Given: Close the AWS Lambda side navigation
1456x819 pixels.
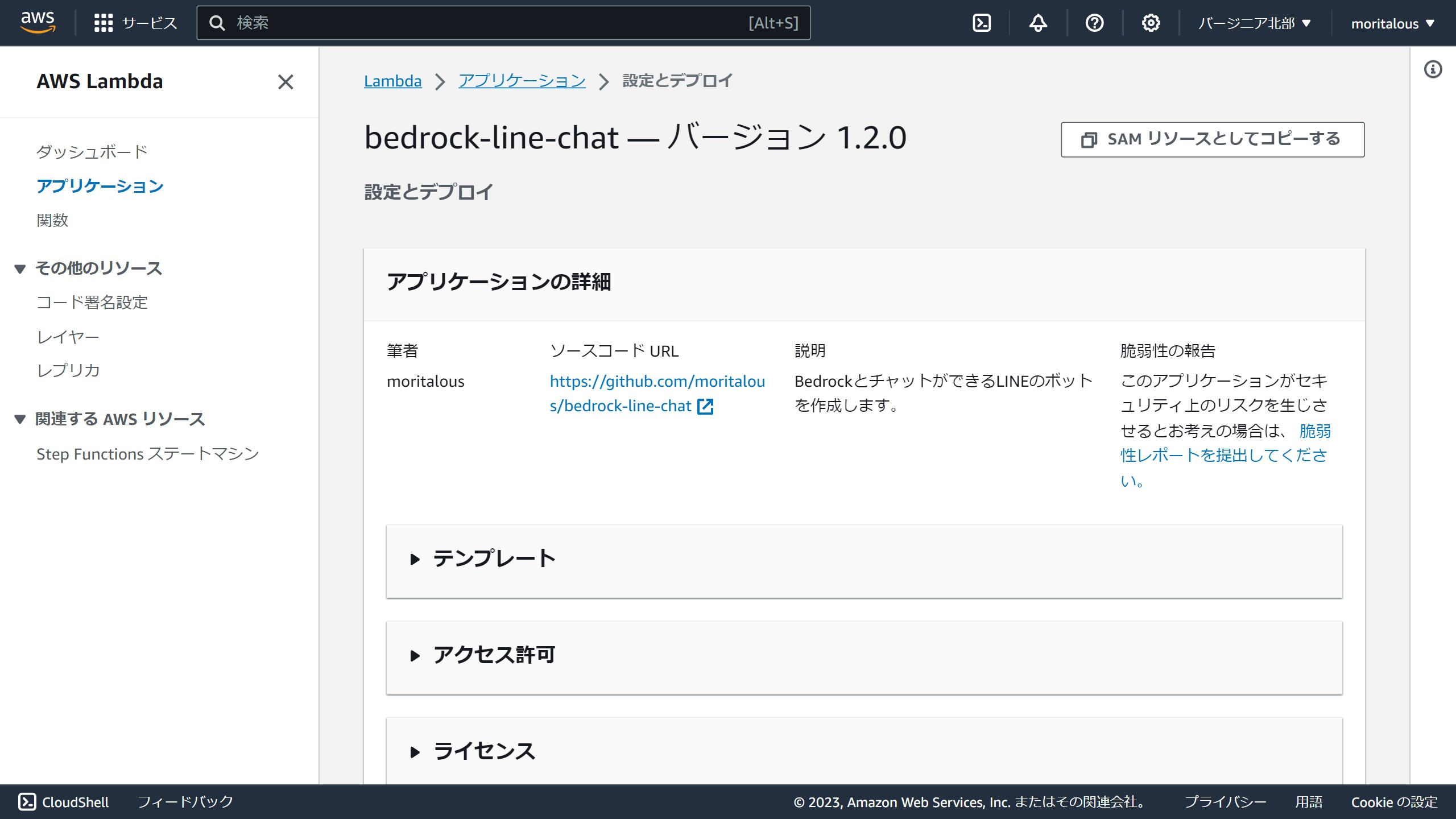Looking at the screenshot, I should pyautogui.click(x=286, y=82).
